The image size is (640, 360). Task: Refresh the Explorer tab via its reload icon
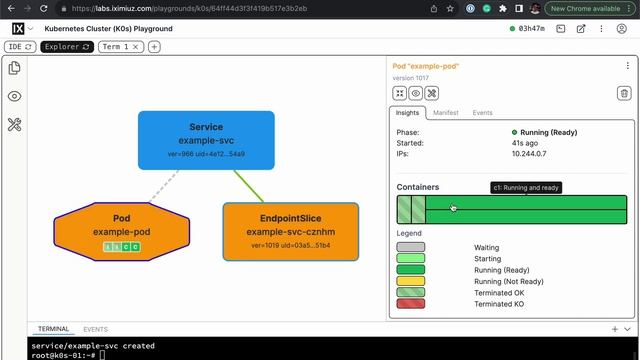click(86, 47)
